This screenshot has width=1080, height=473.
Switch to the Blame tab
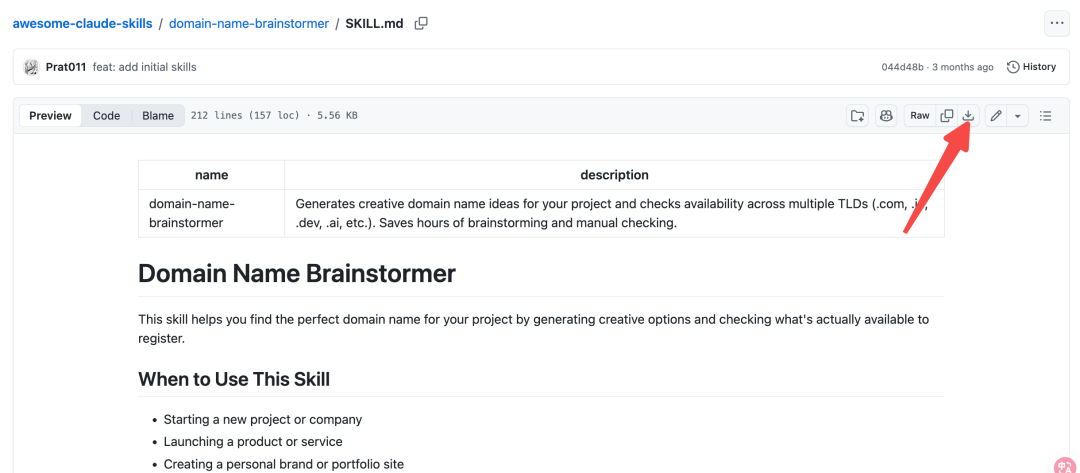tap(158, 116)
